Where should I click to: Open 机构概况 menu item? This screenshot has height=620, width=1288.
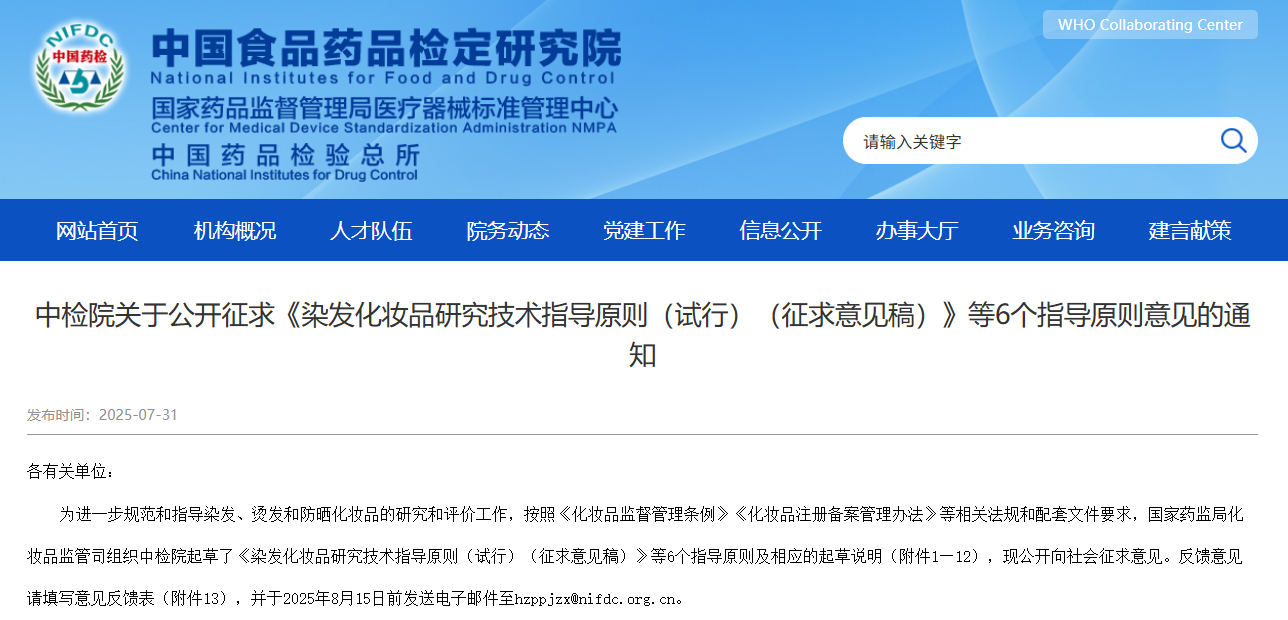tap(234, 231)
